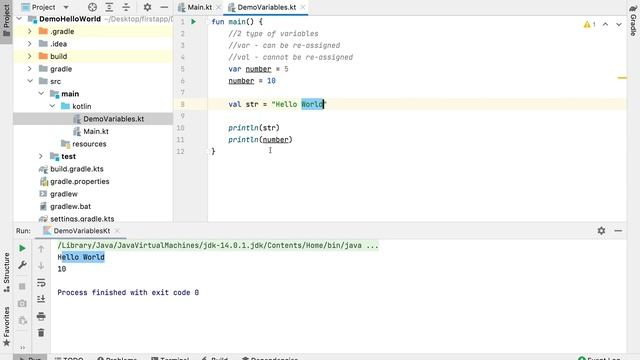Open Run panel settings gear
The width and height of the screenshot is (640, 360).
(x=601, y=231)
